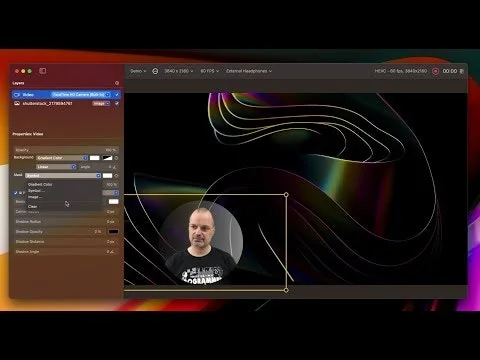Open the small dropdown right of the mask checkbox
The height and width of the screenshot is (360, 480).
pos(111,193)
